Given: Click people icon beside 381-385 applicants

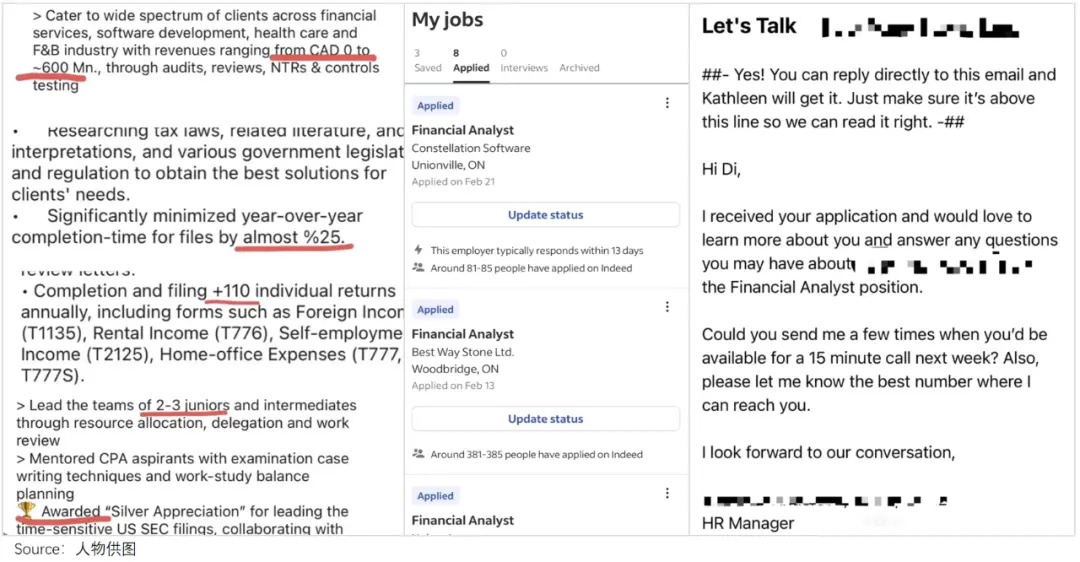Looking at the screenshot, I should pyautogui.click(x=418, y=454).
